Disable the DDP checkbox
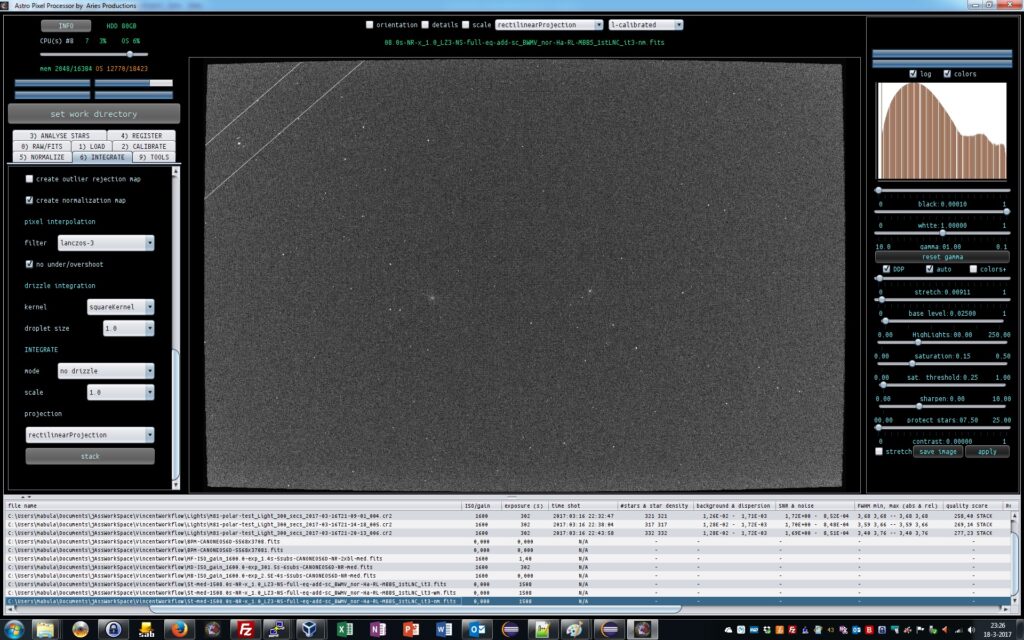The height and width of the screenshot is (640, 1024). pyautogui.click(x=886, y=269)
